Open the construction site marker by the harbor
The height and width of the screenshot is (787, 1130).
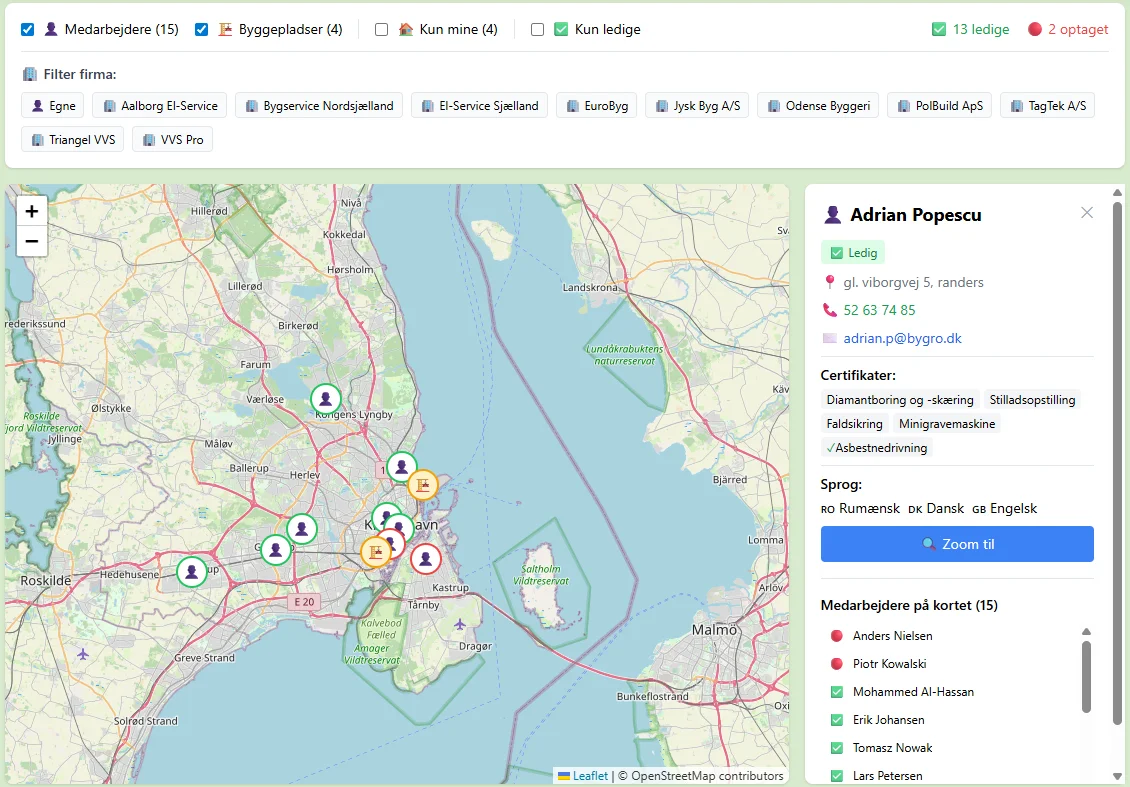[423, 485]
